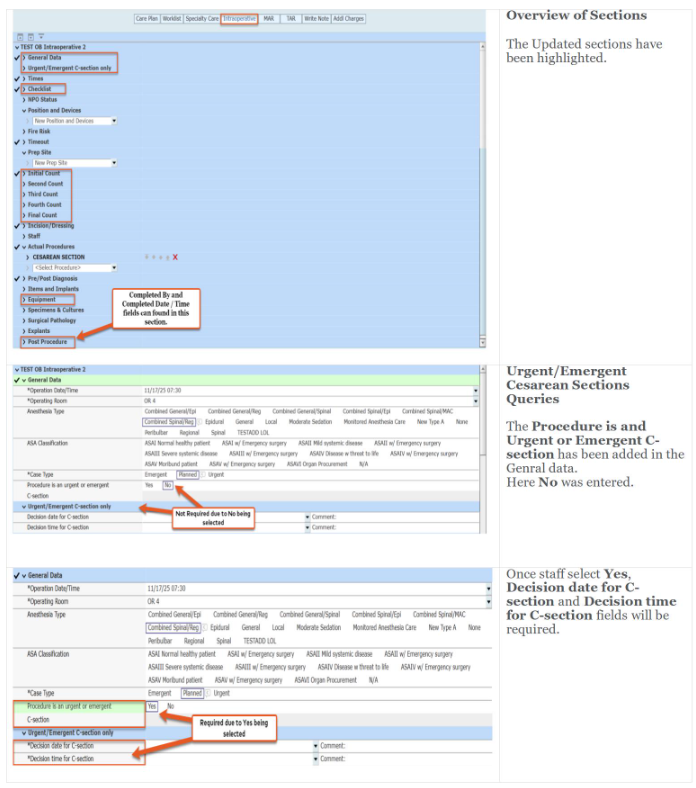696x788 pixels.
Task: Select Yes for urgent C-section where No is chosen
Action: 149,484
